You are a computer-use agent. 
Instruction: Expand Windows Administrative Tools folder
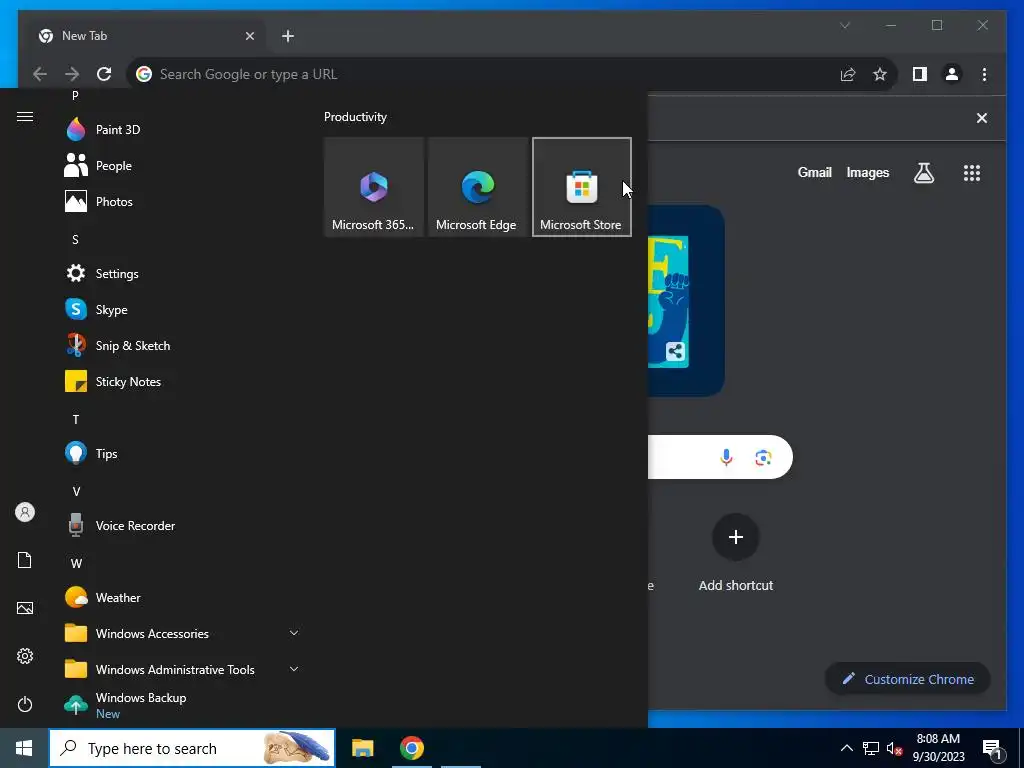coord(181,669)
